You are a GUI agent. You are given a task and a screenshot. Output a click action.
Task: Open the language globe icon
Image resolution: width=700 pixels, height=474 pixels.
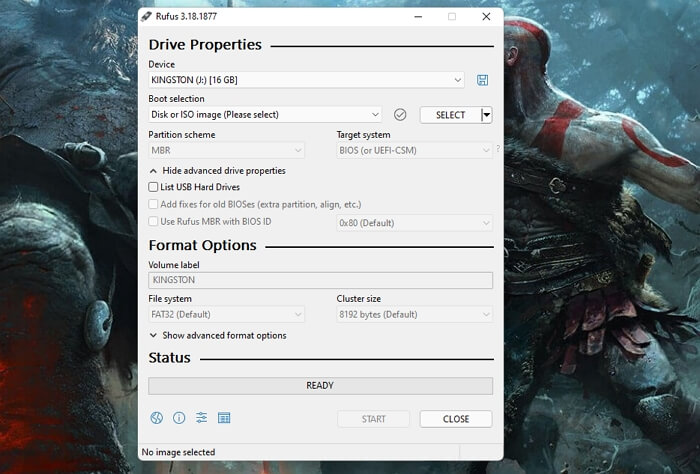(157, 418)
